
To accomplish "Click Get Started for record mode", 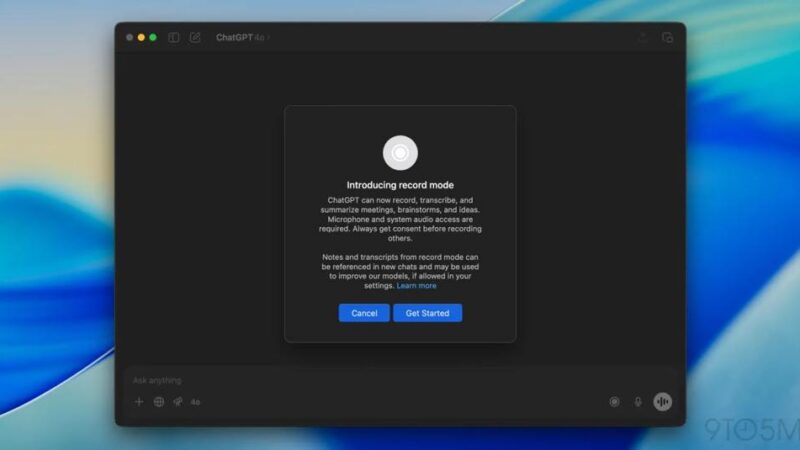I will [x=428, y=313].
